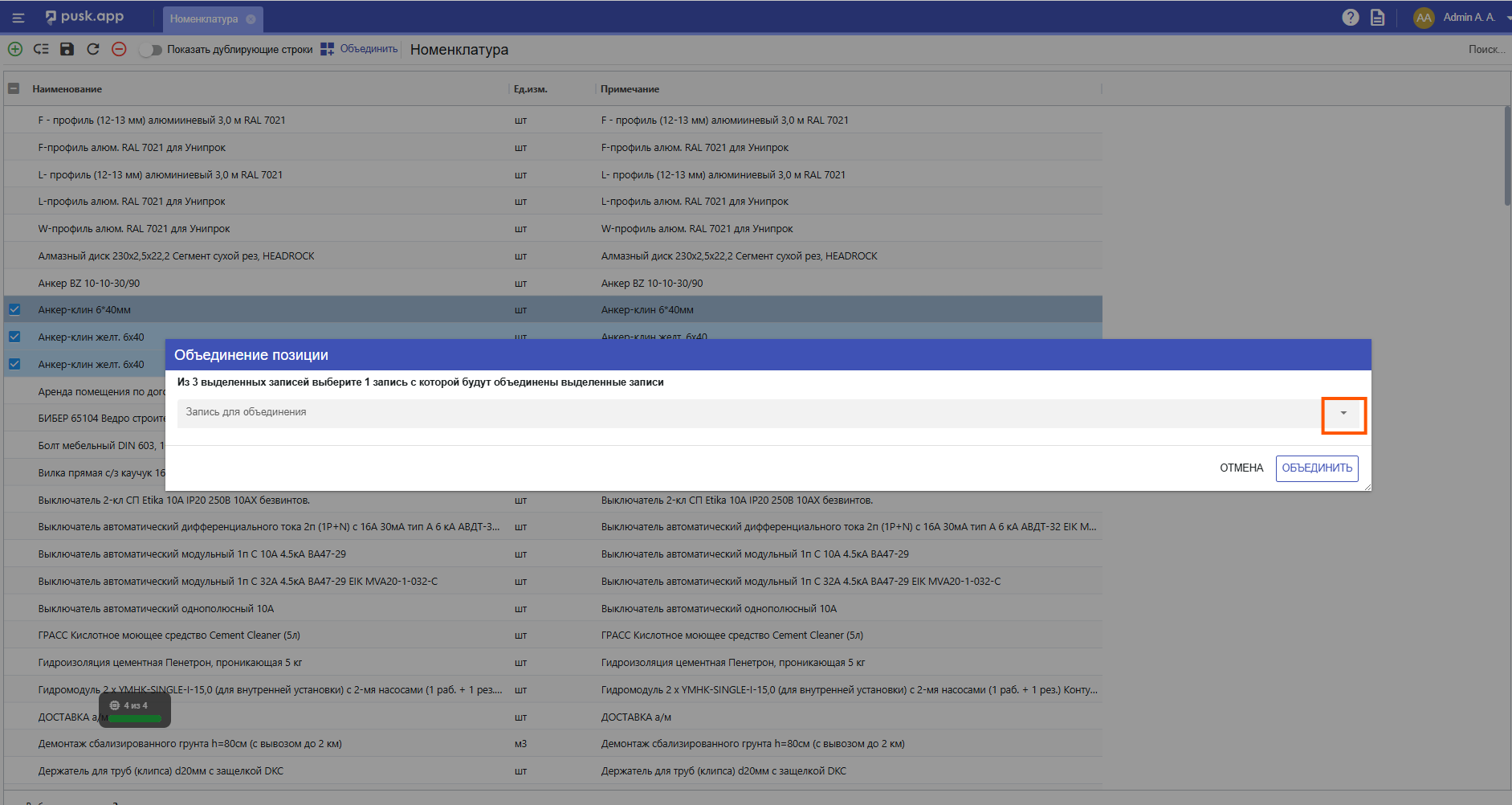Open the hamburger navigation menu
This screenshot has height=805, width=1512.
[18, 18]
